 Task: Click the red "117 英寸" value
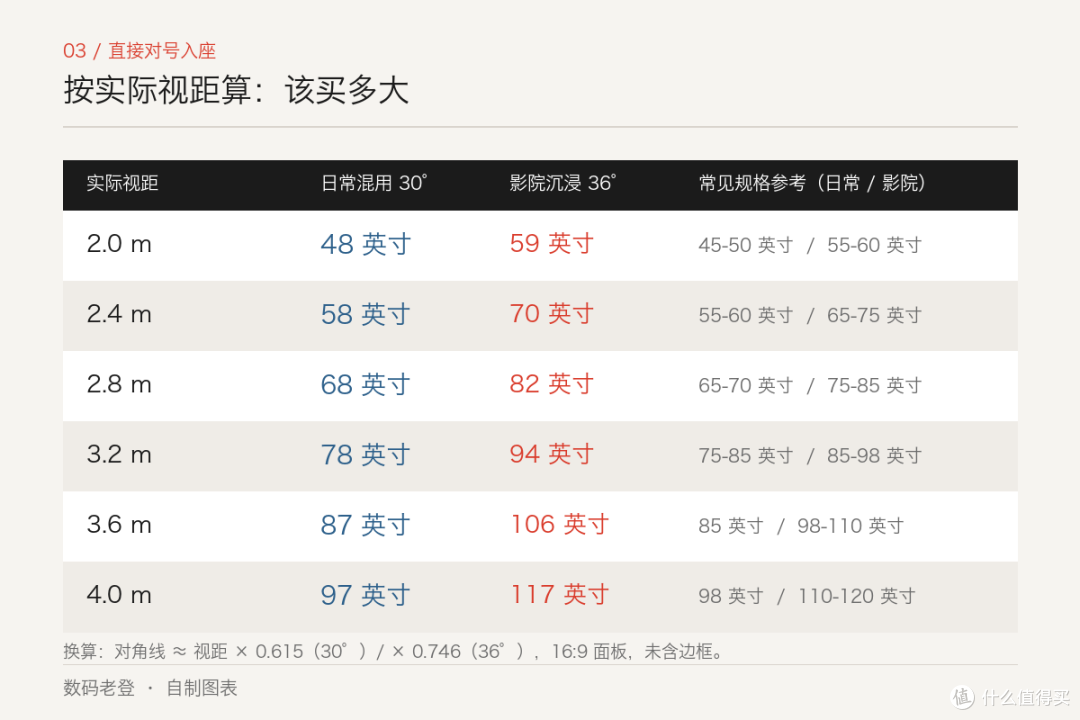560,595
